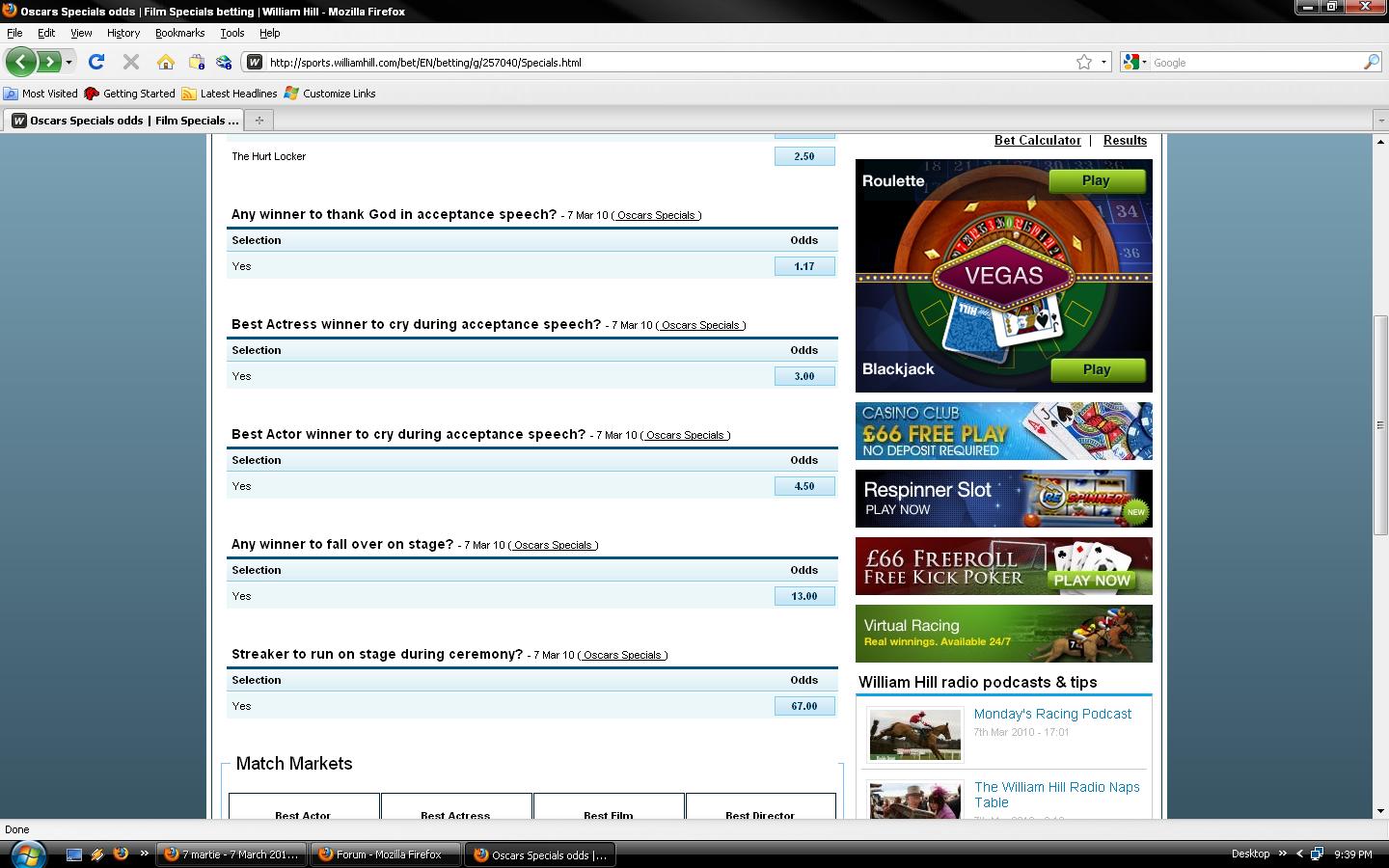Select 1.17 odds for thank God market
The width and height of the screenshot is (1389, 868).
tap(804, 266)
